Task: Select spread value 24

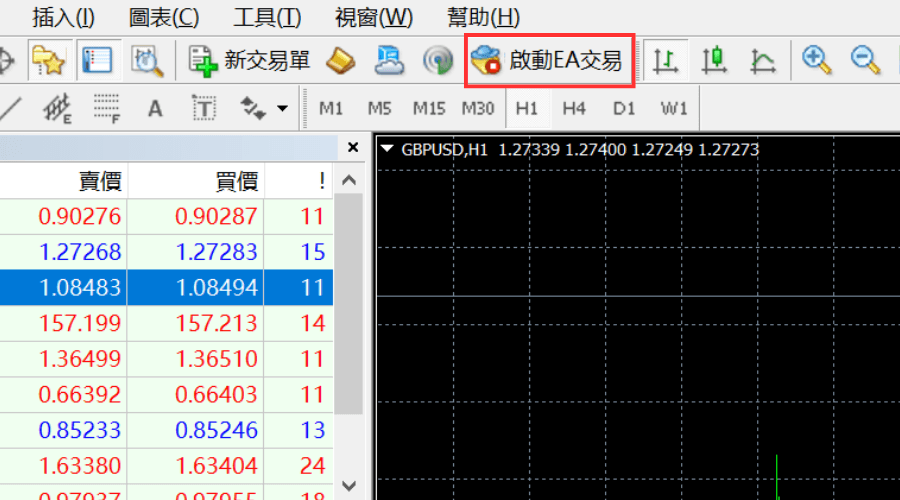Action: (x=312, y=466)
